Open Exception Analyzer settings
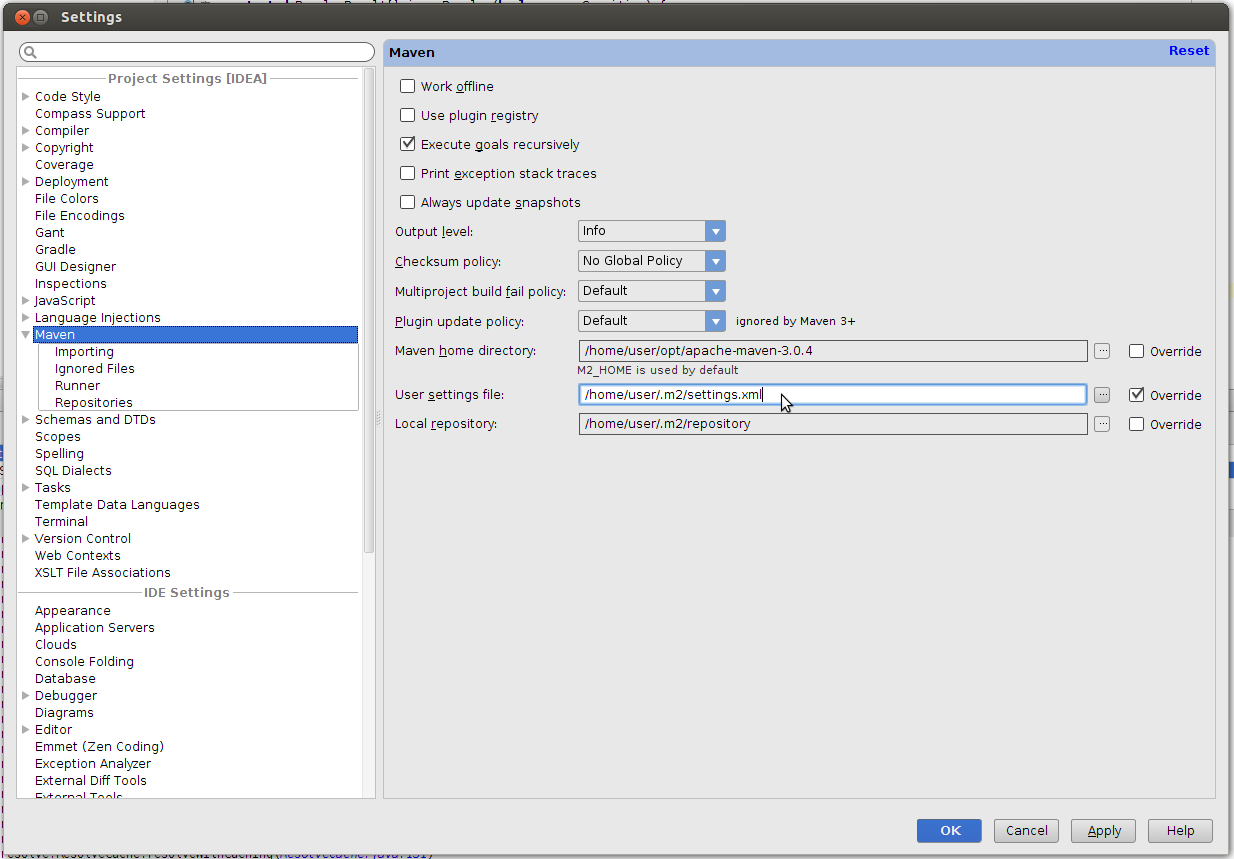This screenshot has height=859, width=1234. [93, 764]
